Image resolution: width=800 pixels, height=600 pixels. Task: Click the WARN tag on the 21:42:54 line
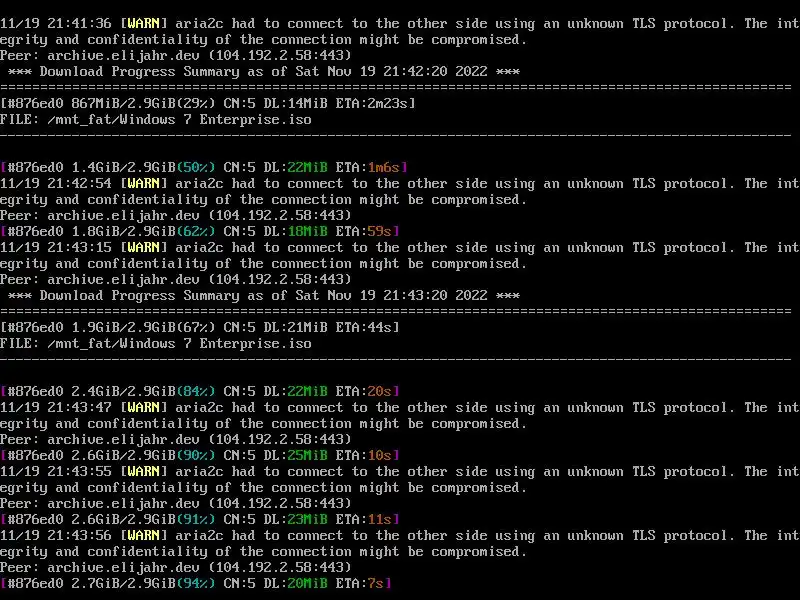click(144, 184)
